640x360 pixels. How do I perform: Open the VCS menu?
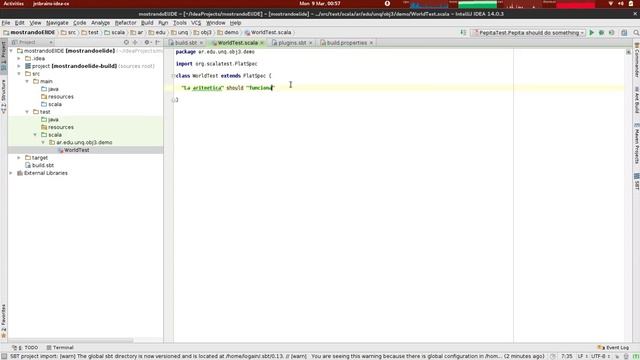pos(196,23)
